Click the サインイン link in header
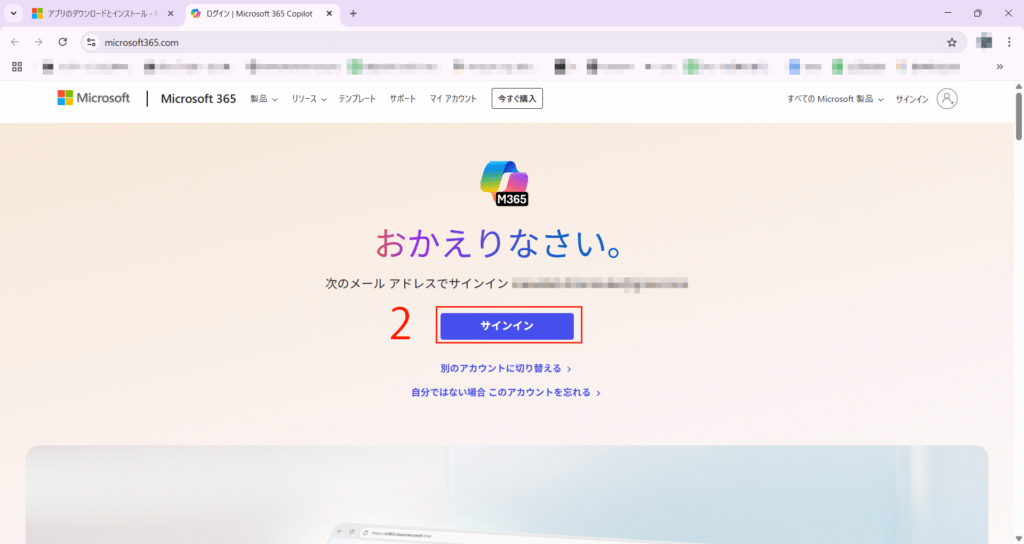Image resolution: width=1024 pixels, height=544 pixels. [x=912, y=99]
